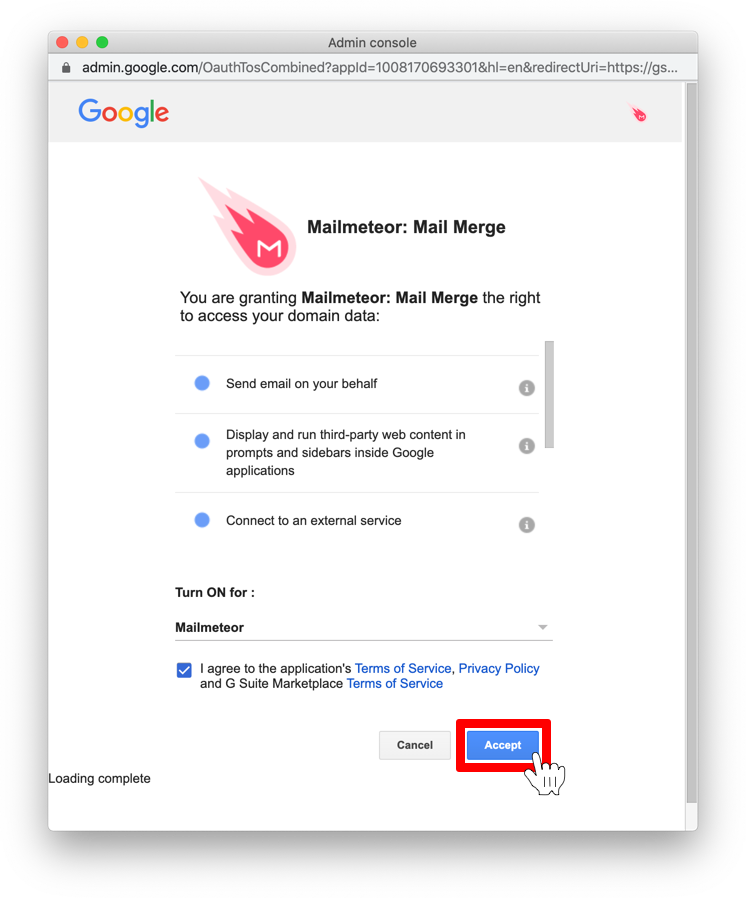This screenshot has height=898, width=746.
Task: Open info for Send email on your behalf
Action: point(526,388)
